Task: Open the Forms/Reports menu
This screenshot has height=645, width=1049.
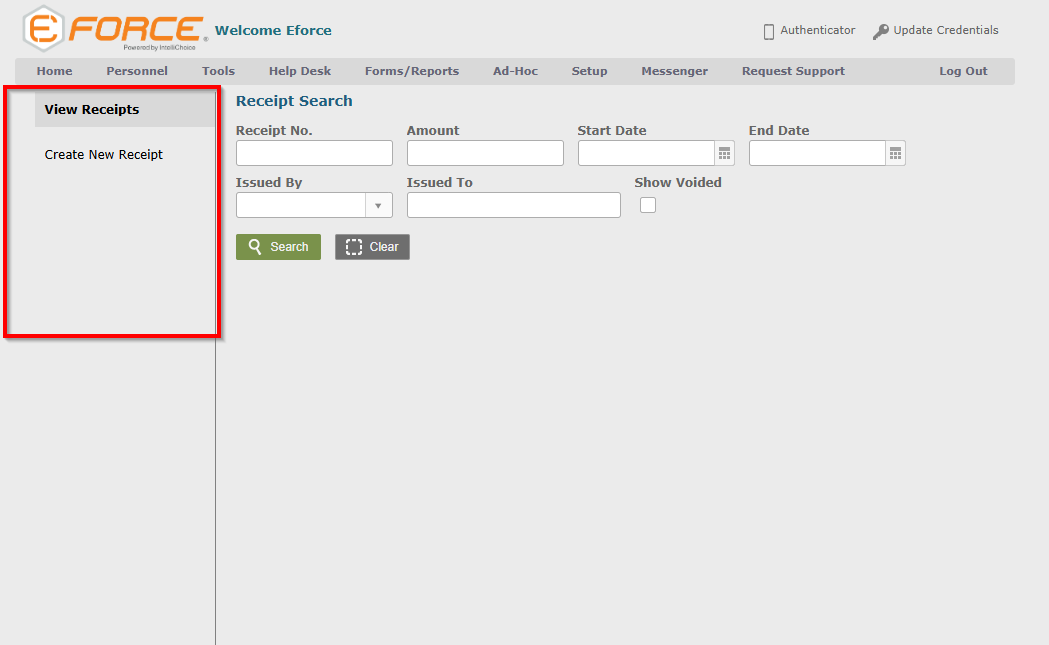Action: pyautogui.click(x=411, y=71)
